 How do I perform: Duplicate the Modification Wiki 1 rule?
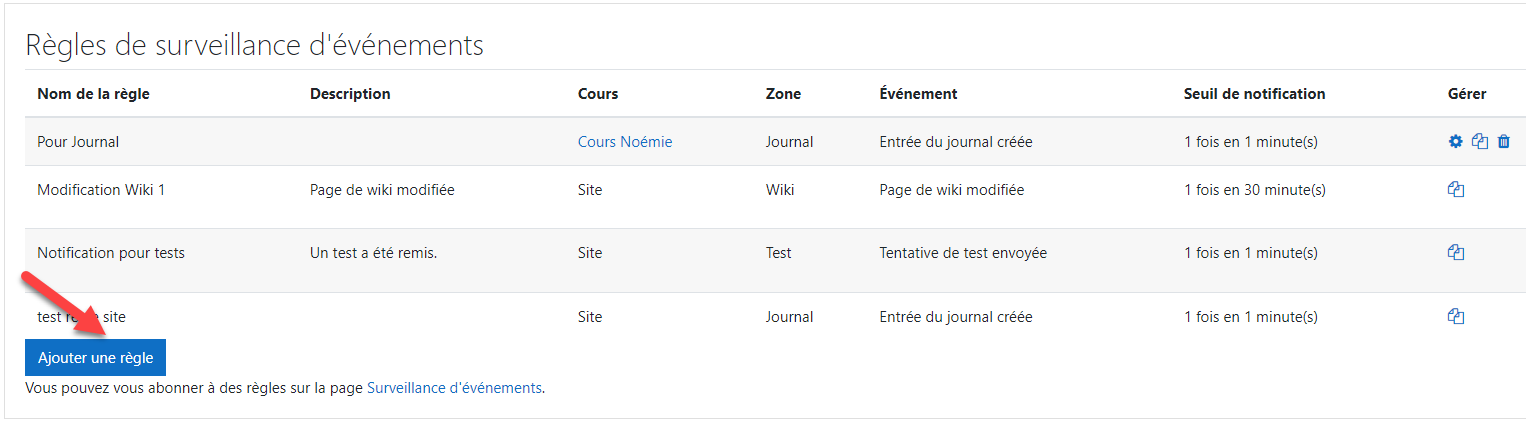1456,189
